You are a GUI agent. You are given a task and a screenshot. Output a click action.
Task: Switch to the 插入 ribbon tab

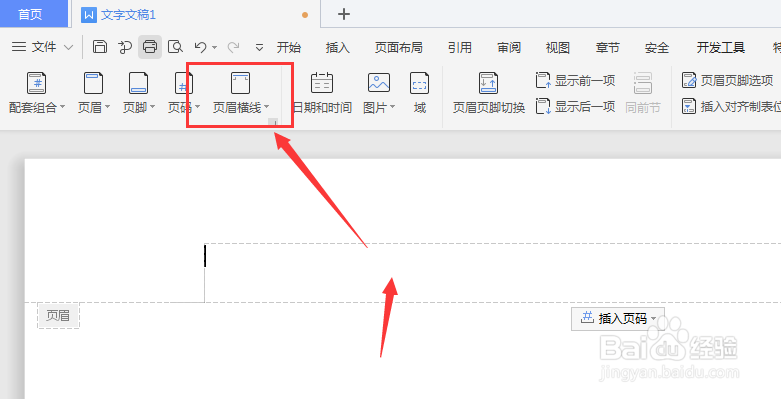(338, 47)
